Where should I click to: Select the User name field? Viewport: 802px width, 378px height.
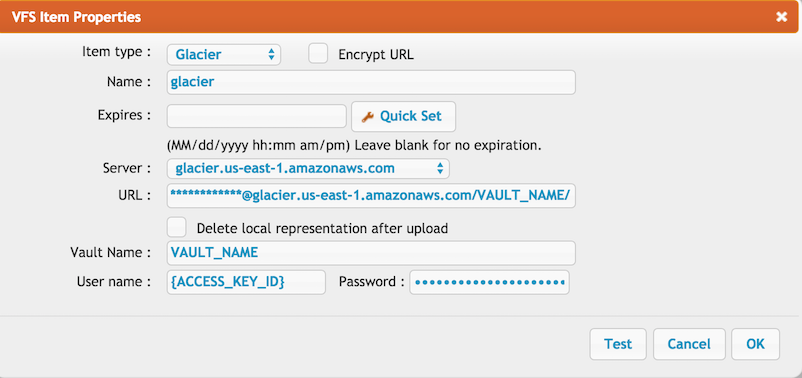(246, 282)
